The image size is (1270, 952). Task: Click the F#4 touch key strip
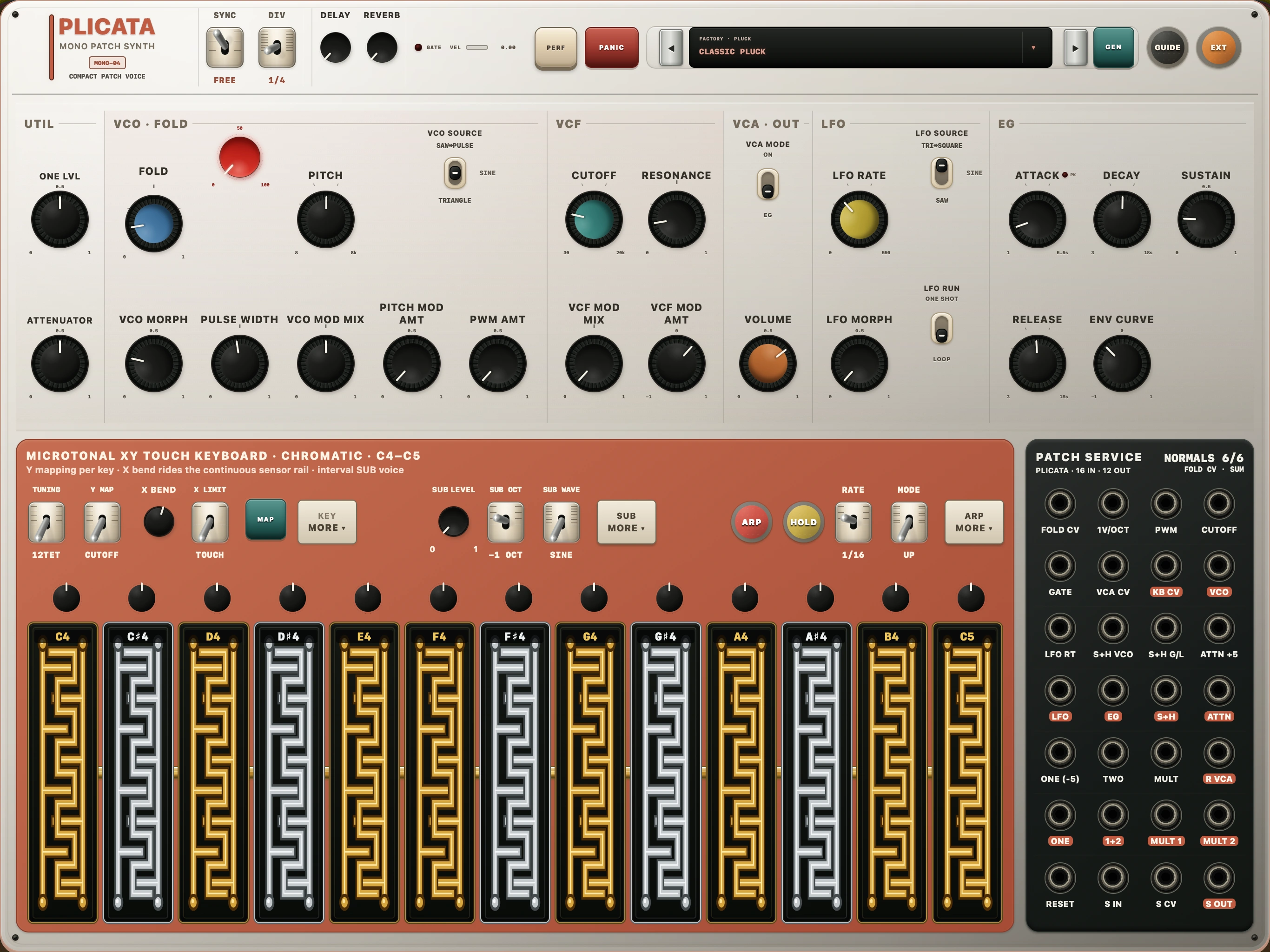tap(515, 772)
